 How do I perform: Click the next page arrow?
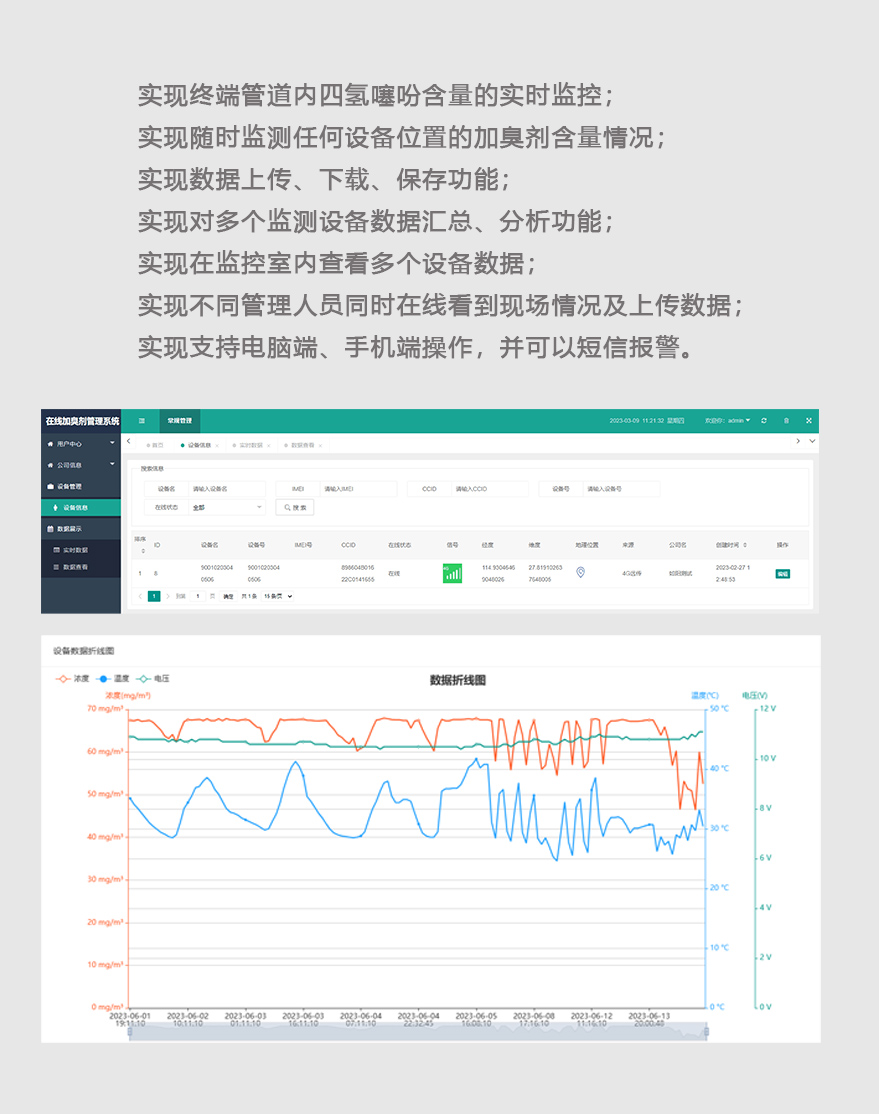pos(168,596)
